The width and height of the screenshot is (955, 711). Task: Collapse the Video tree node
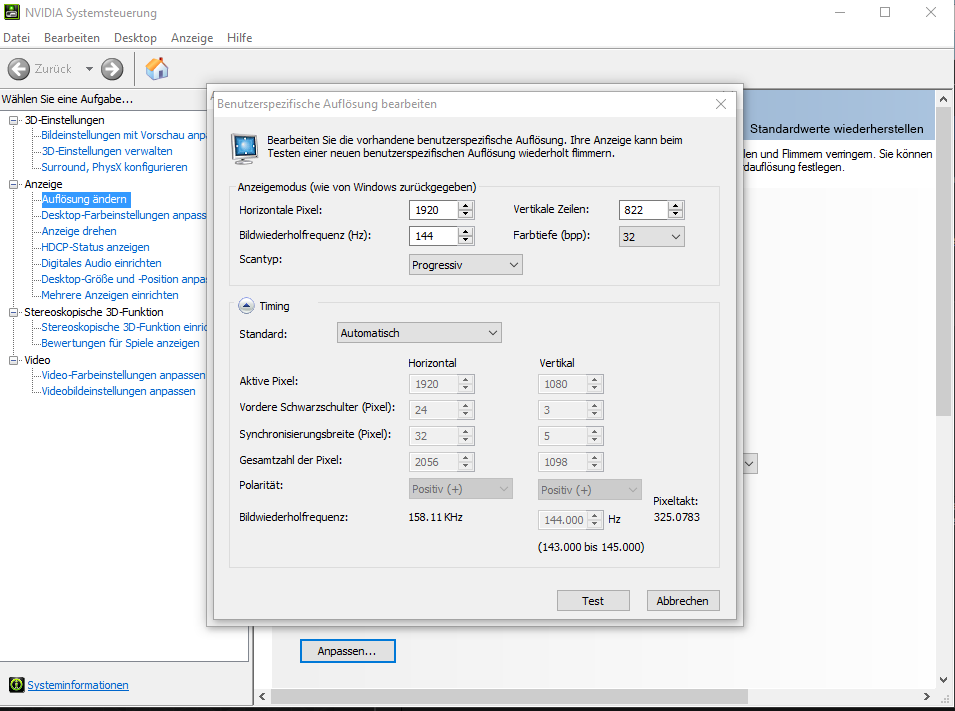point(13,360)
